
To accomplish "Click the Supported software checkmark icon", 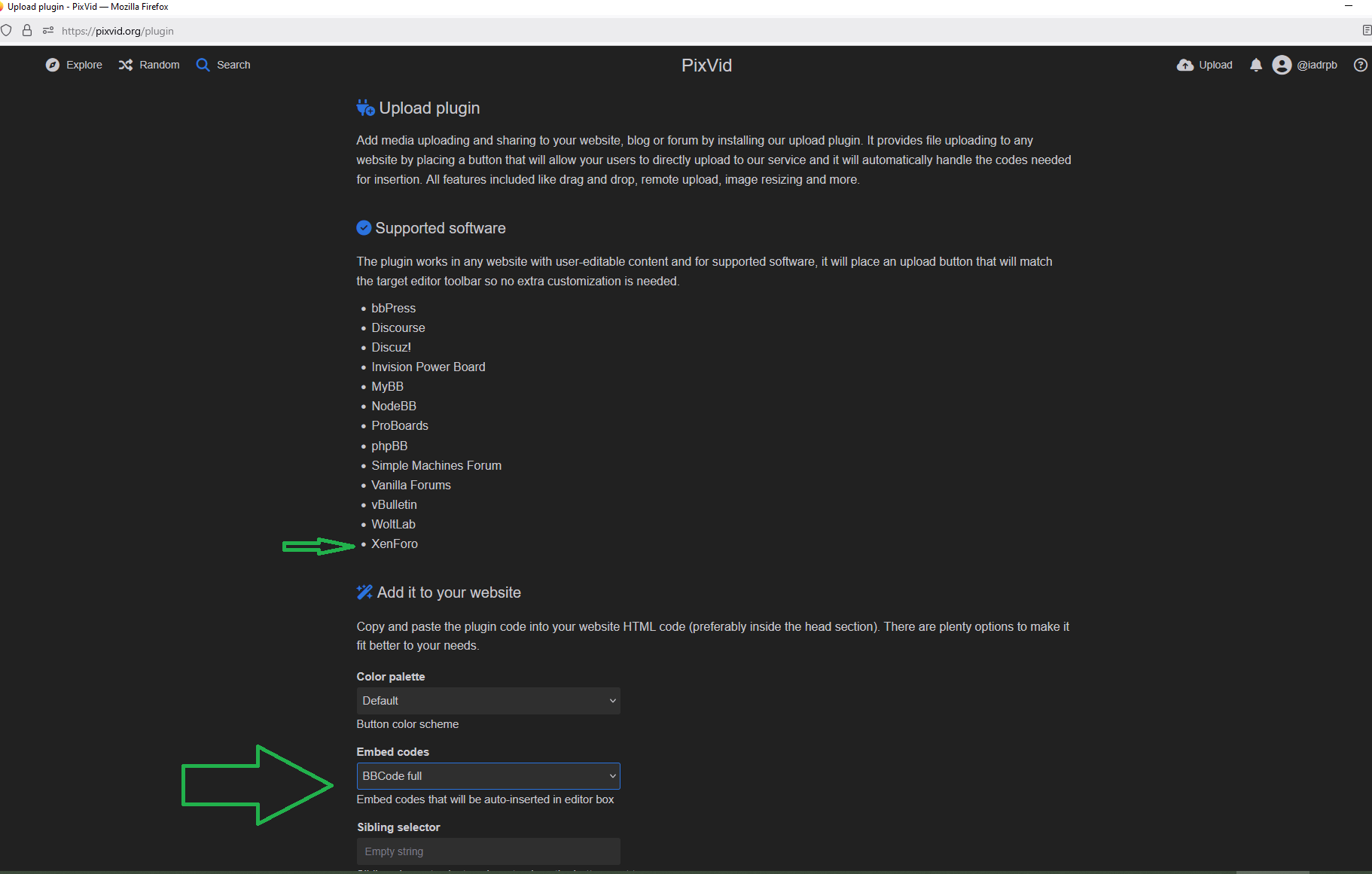I will pos(364,227).
